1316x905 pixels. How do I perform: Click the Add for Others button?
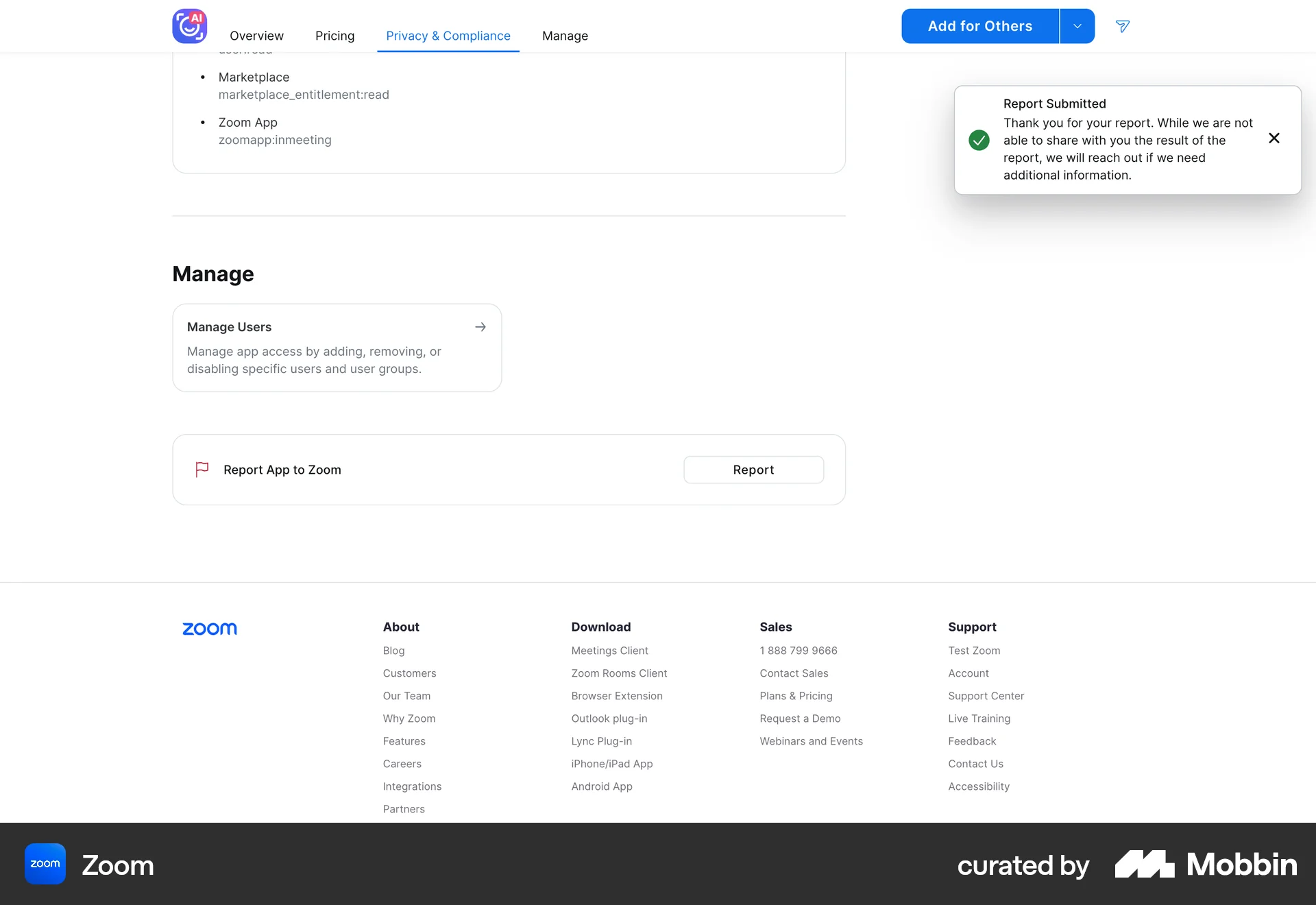click(x=980, y=25)
